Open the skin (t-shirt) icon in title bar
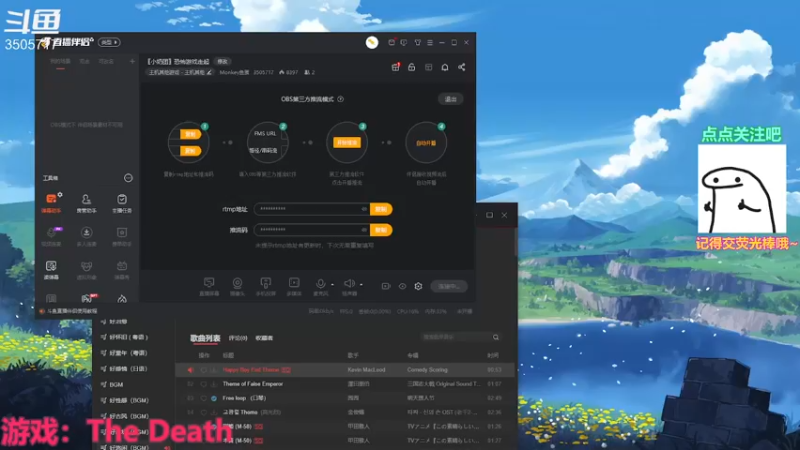Viewport: 800px width, 450px height. point(417,42)
